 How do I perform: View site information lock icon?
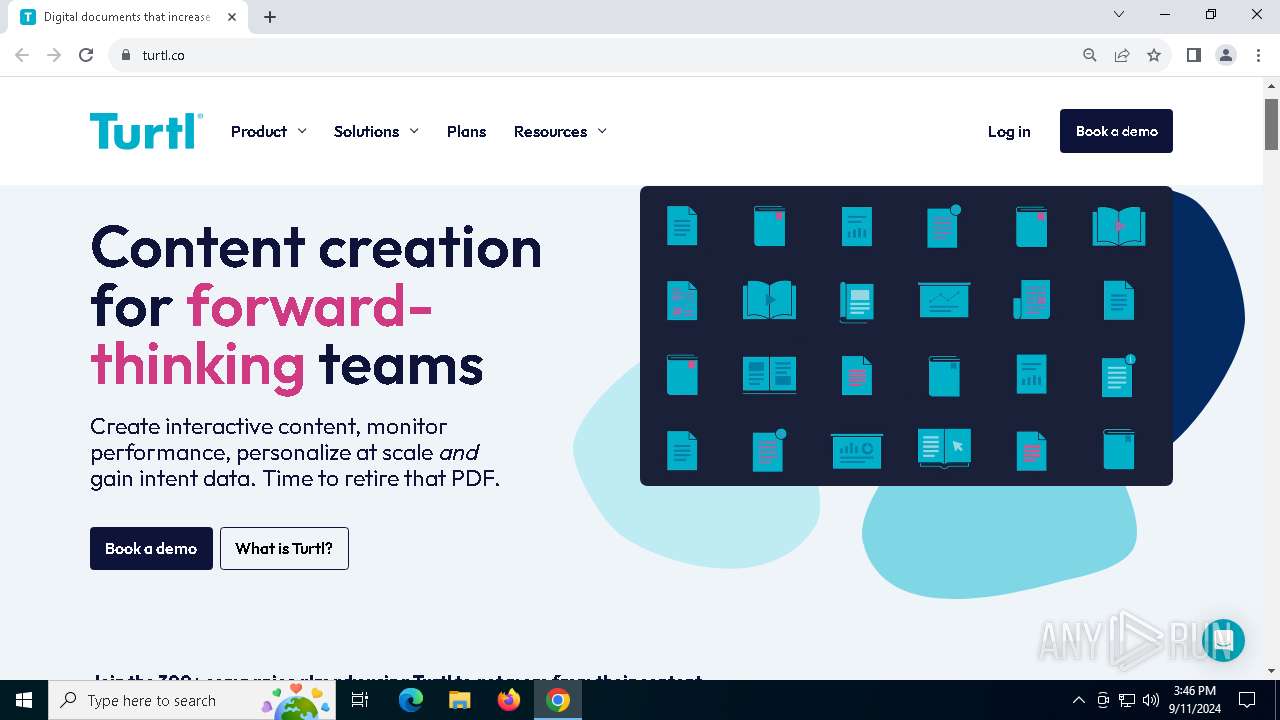125,55
